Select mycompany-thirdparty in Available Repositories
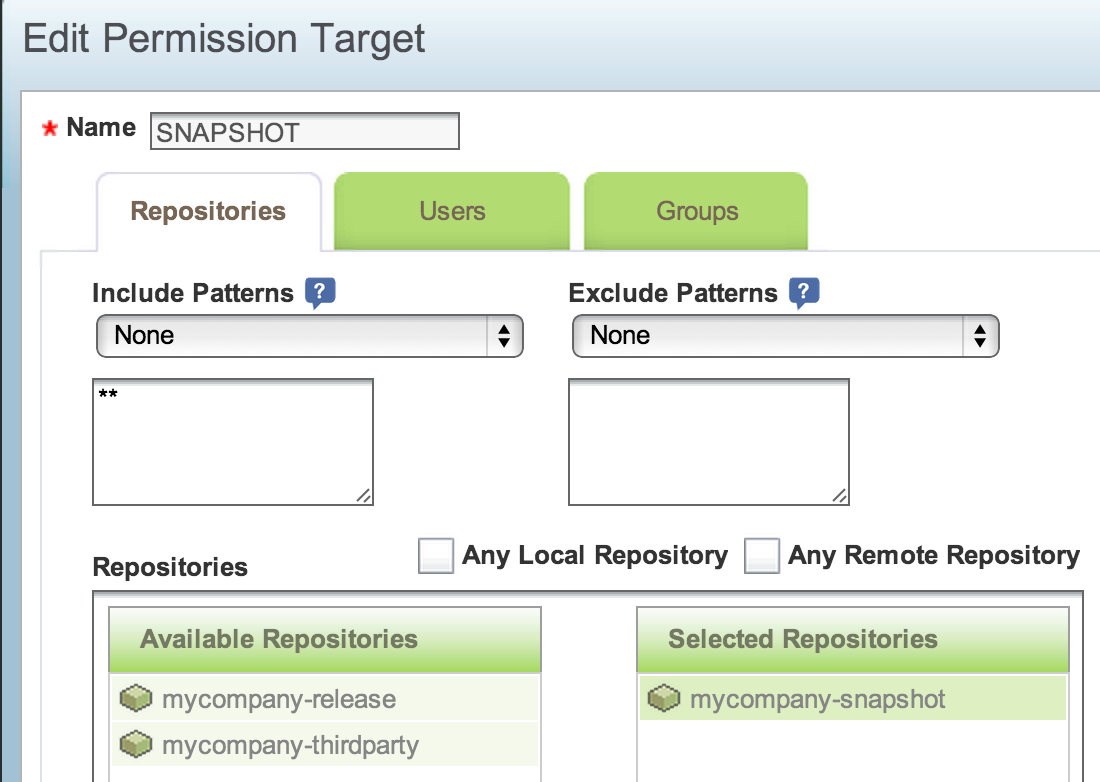1100x782 pixels. tap(290, 745)
